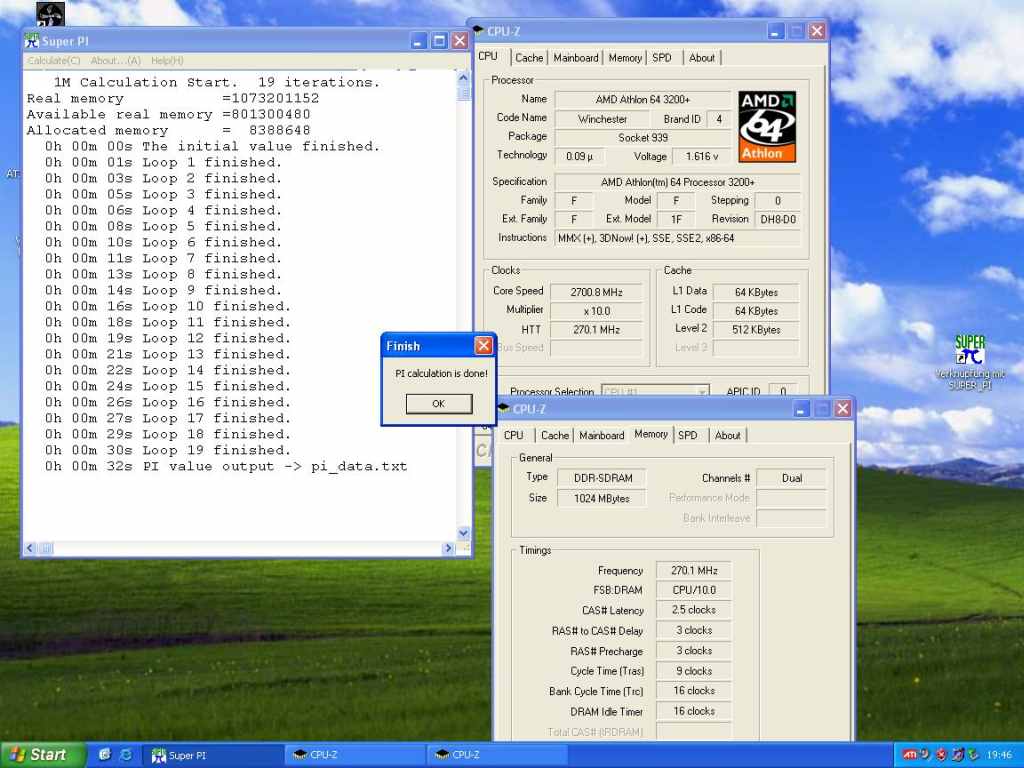Click the Specification field in CPU-Z
Image resolution: width=1024 pixels, height=768 pixels.
pos(677,182)
